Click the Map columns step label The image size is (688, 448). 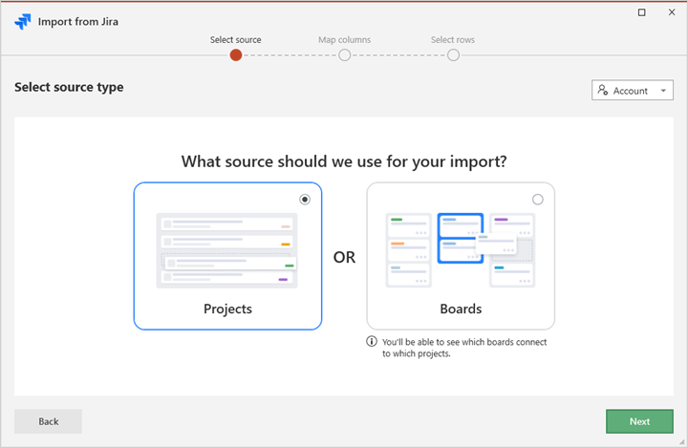(344, 40)
